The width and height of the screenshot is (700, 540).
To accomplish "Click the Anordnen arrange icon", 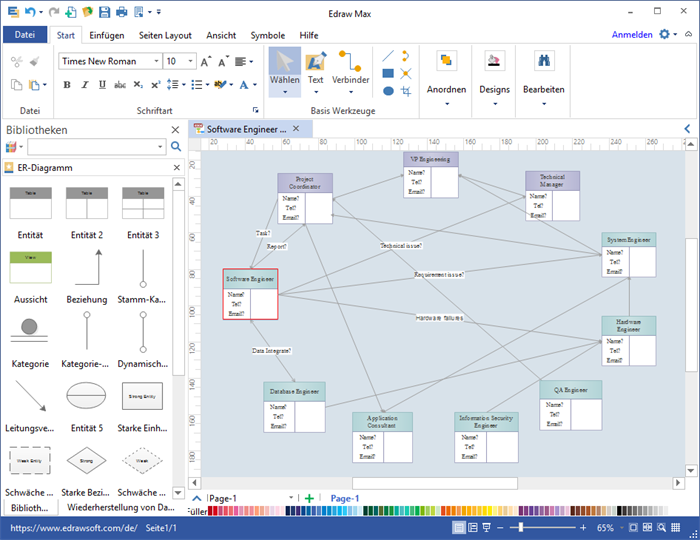I will point(446,60).
